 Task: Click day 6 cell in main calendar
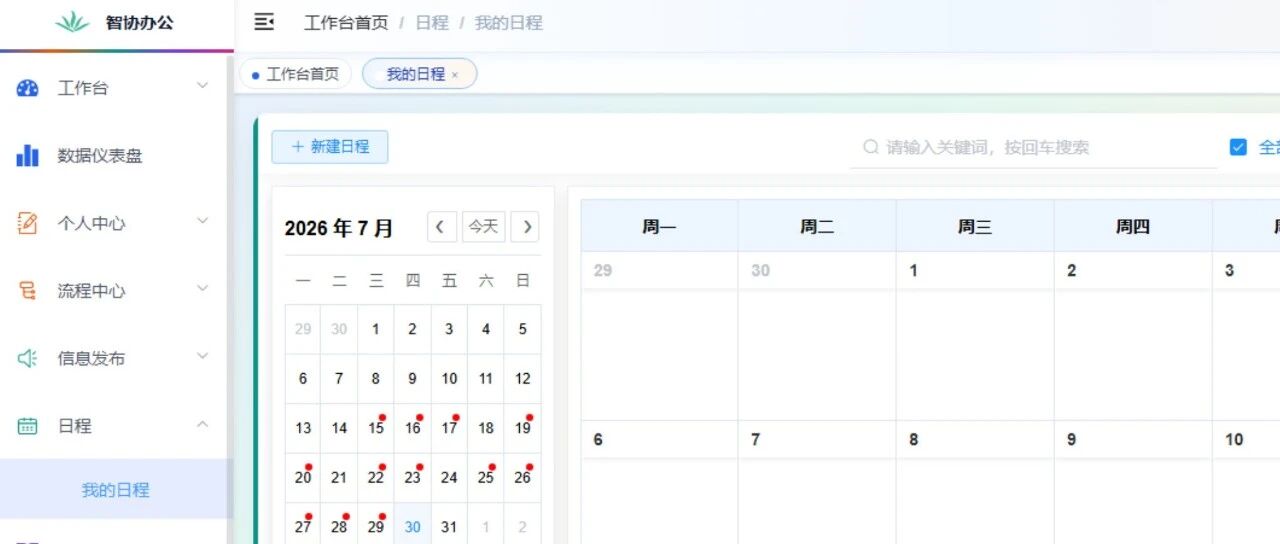coord(659,482)
